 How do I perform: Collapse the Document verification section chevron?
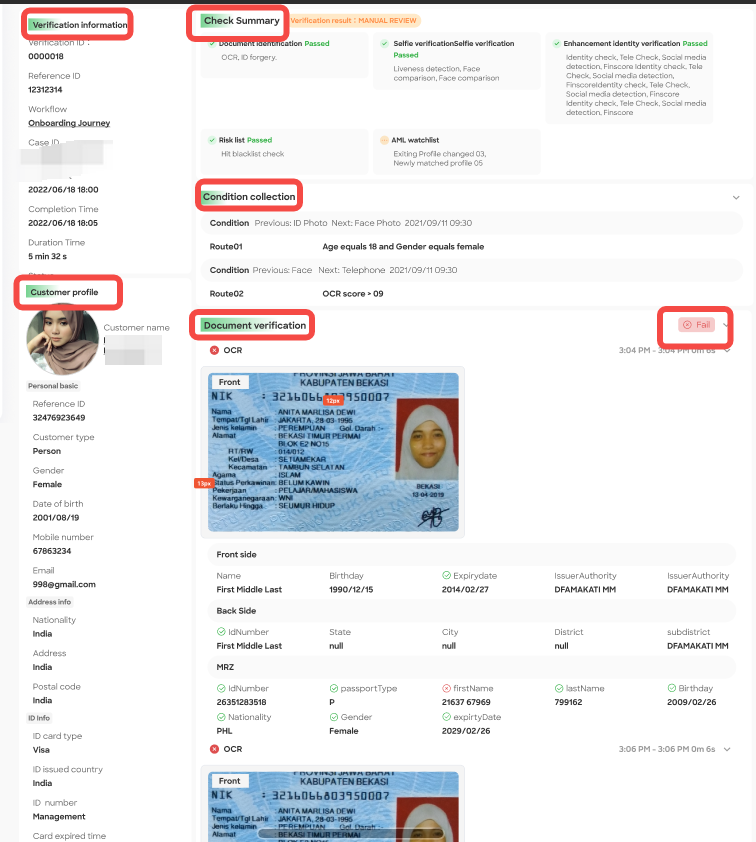pos(726,325)
